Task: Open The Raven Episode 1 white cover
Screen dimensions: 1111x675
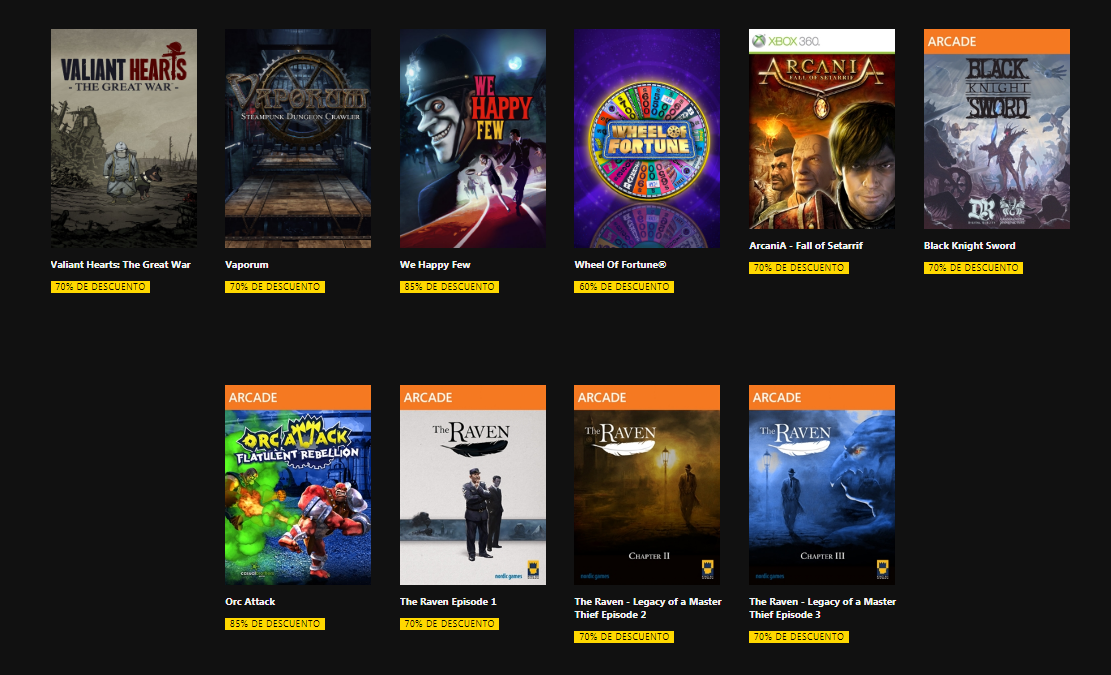Action: point(473,485)
